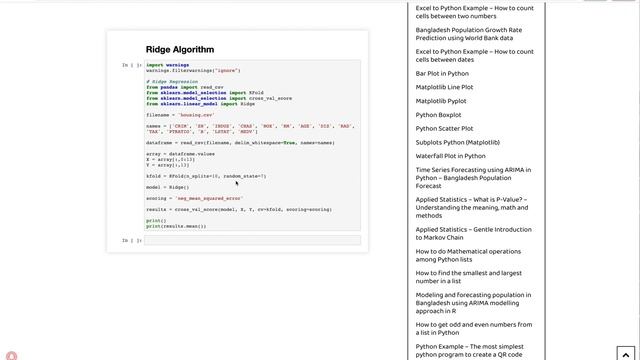
Task: Click the 'from pandas import read_csv' line
Action: (x=184, y=87)
